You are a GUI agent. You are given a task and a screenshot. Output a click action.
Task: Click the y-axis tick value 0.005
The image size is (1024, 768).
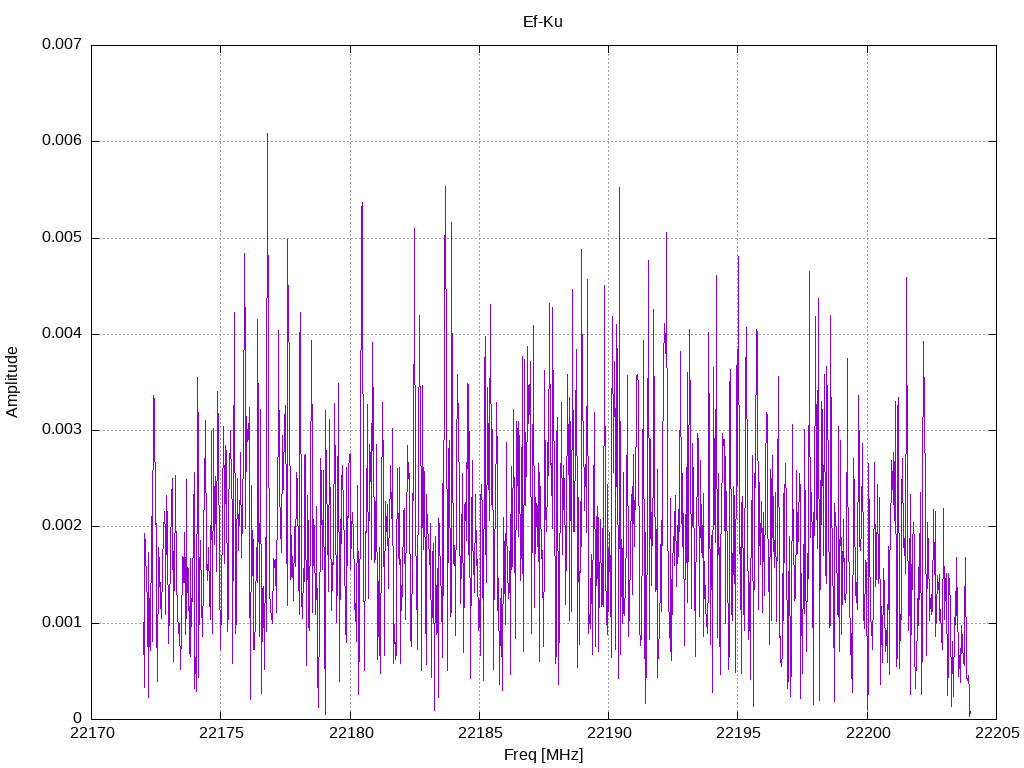[x=62, y=237]
